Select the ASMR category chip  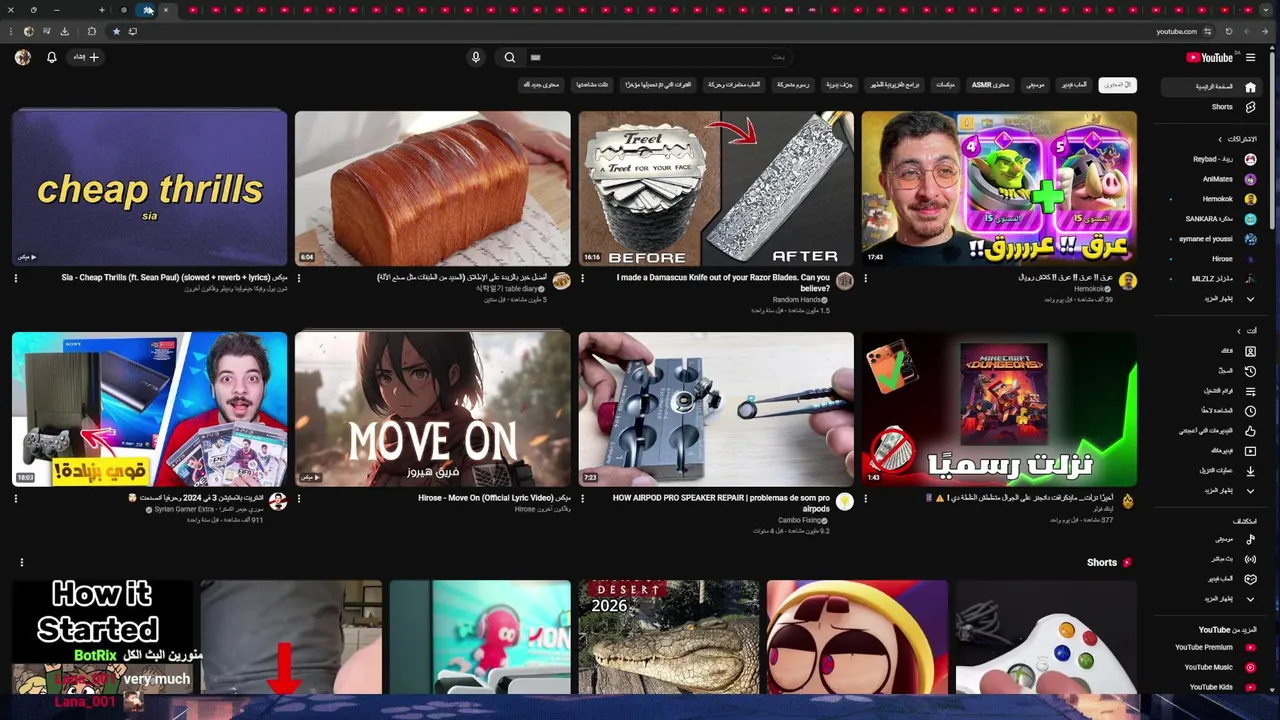click(x=990, y=85)
